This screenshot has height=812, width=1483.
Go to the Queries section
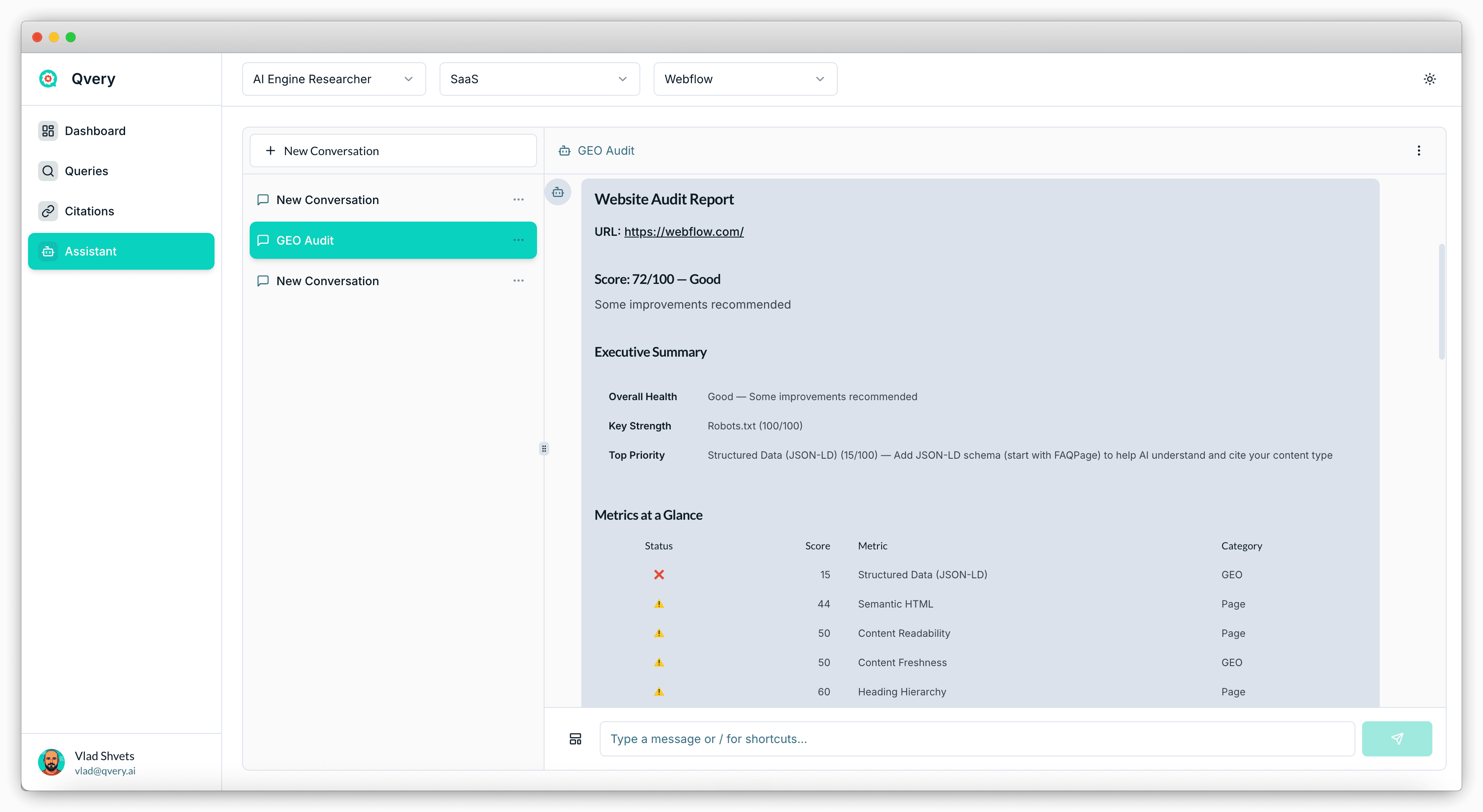(121, 171)
